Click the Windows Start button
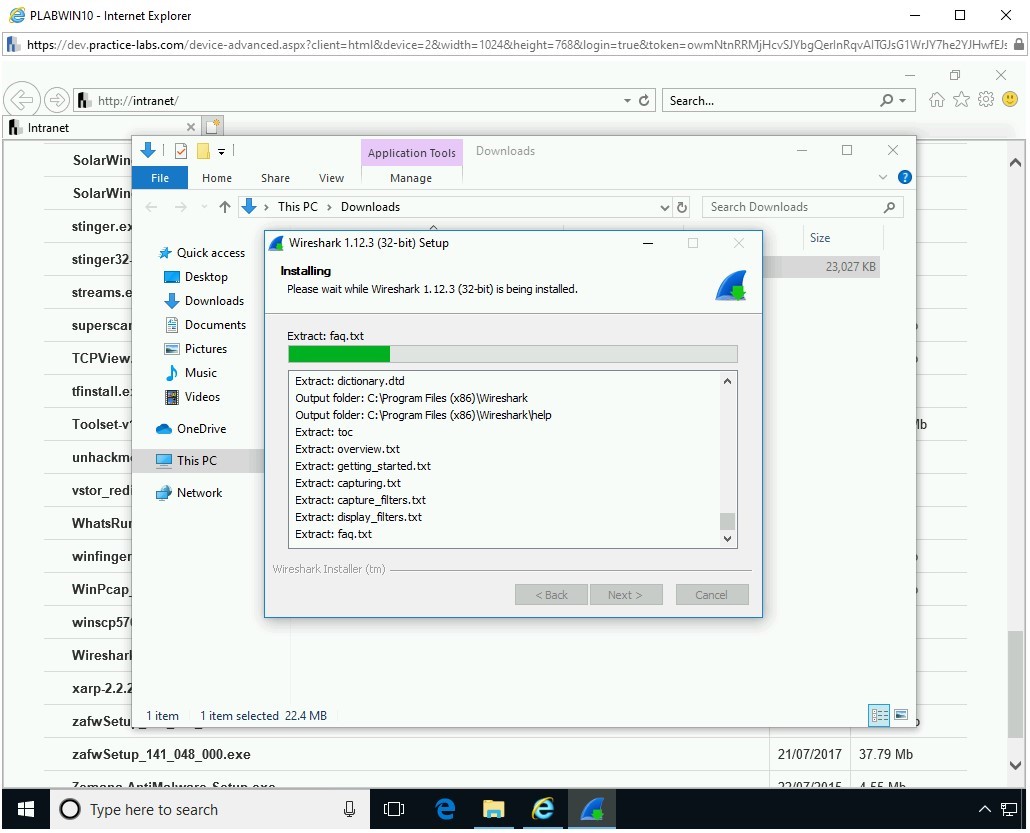This screenshot has height=833, width=1030. [x=26, y=809]
